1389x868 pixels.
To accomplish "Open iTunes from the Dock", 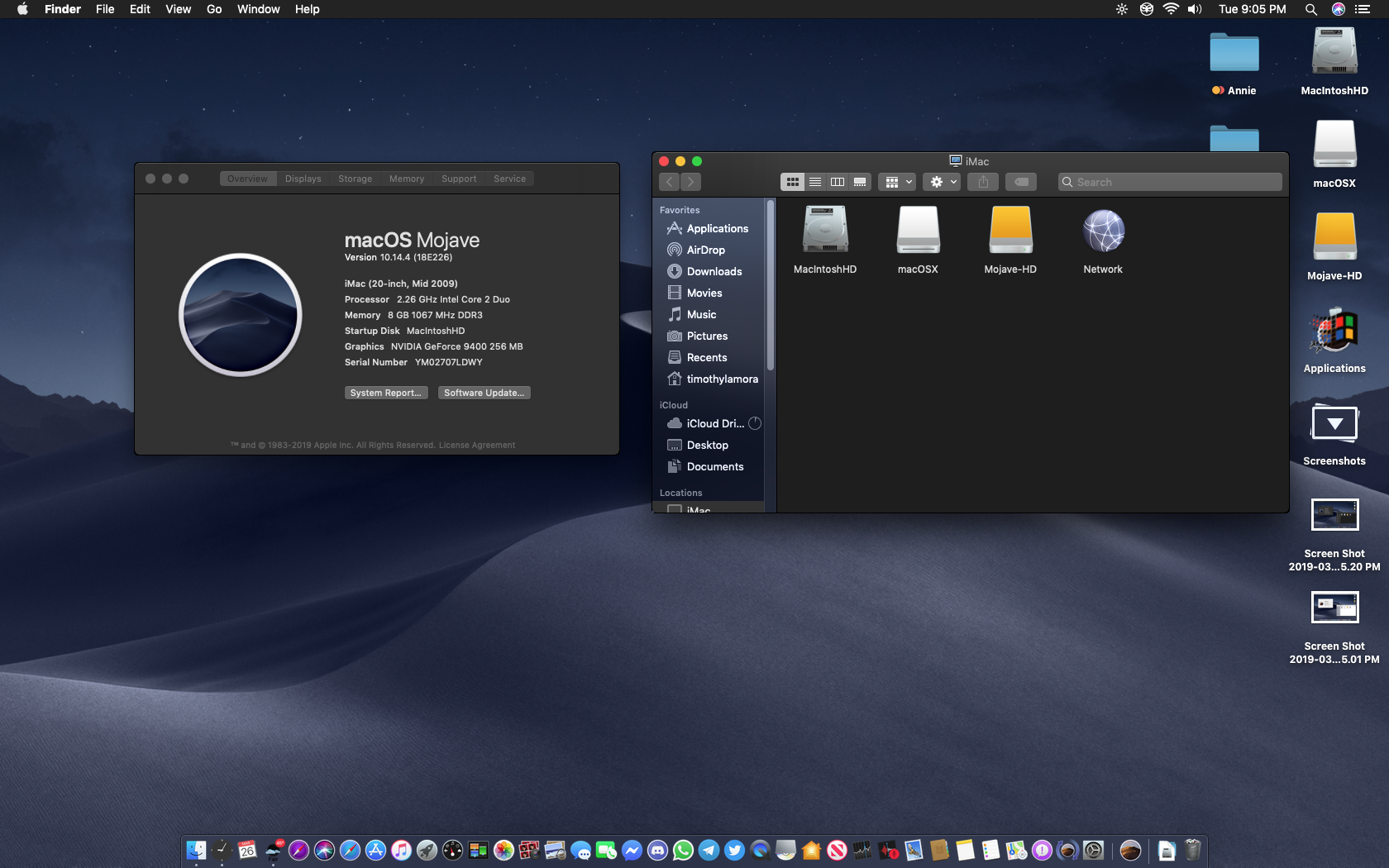I will pos(401,850).
